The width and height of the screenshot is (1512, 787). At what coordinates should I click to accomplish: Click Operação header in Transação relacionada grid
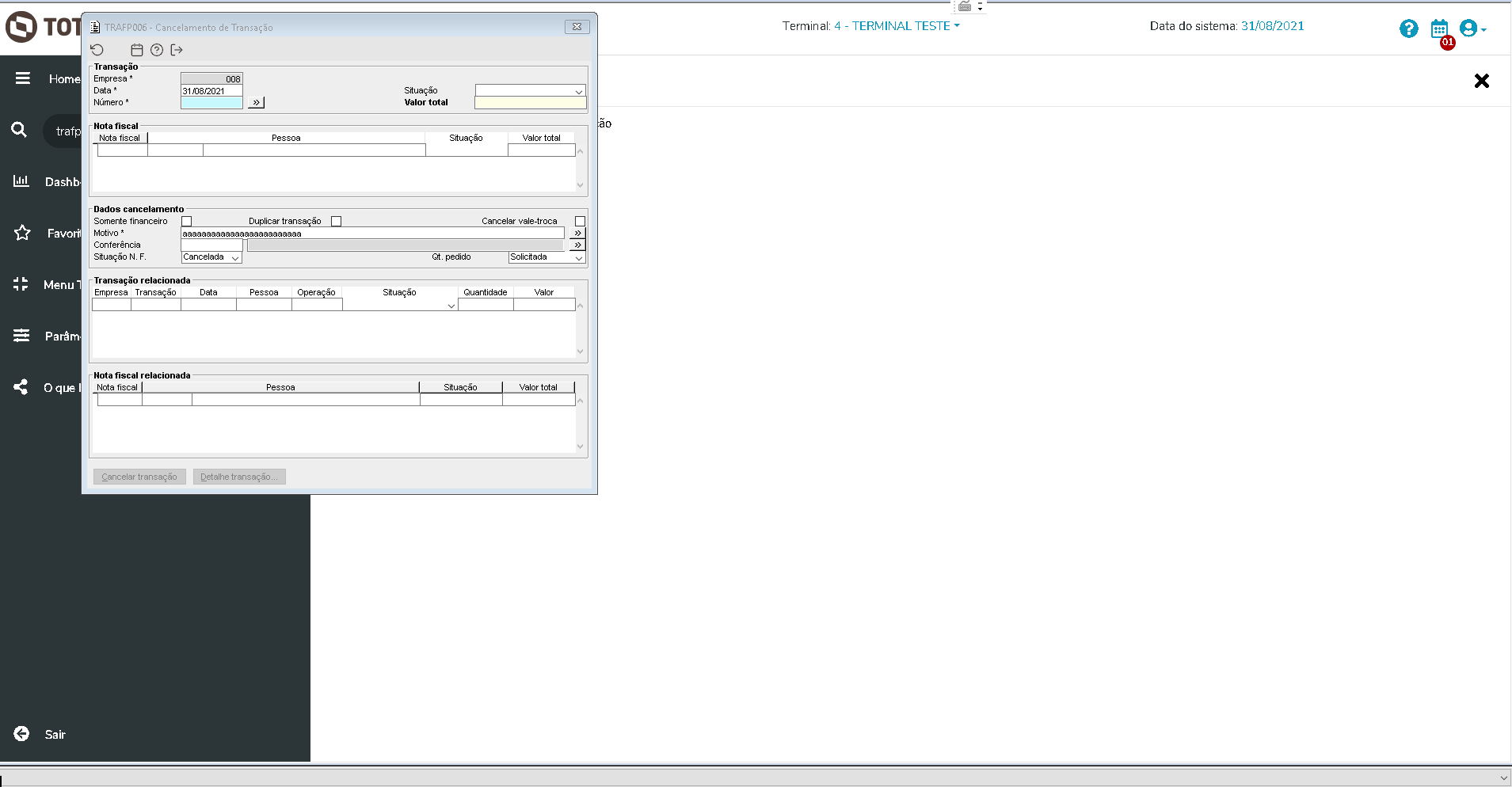317,292
